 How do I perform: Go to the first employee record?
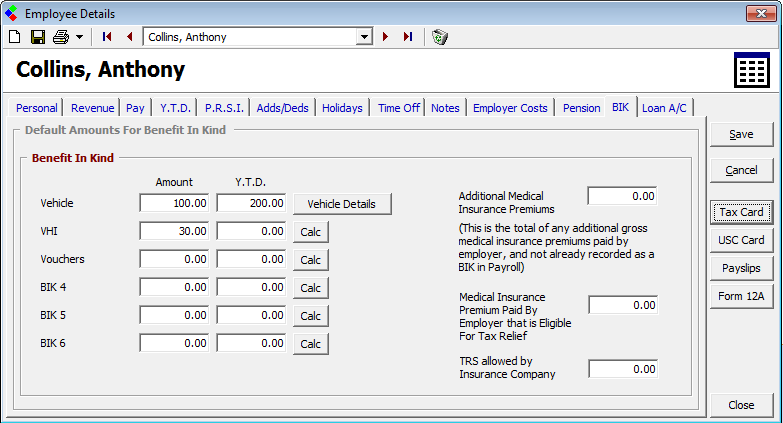pos(107,37)
